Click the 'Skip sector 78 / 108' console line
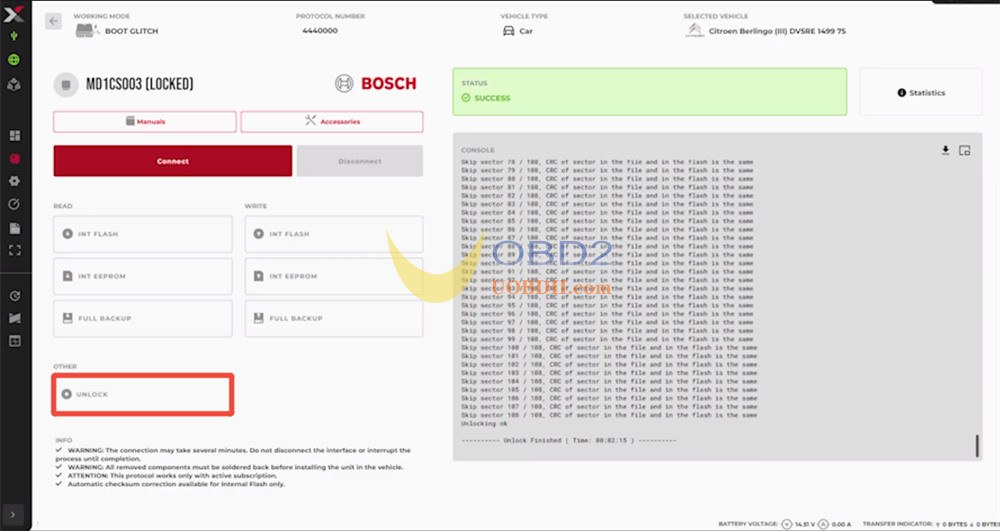The image size is (1000, 531). [607, 162]
